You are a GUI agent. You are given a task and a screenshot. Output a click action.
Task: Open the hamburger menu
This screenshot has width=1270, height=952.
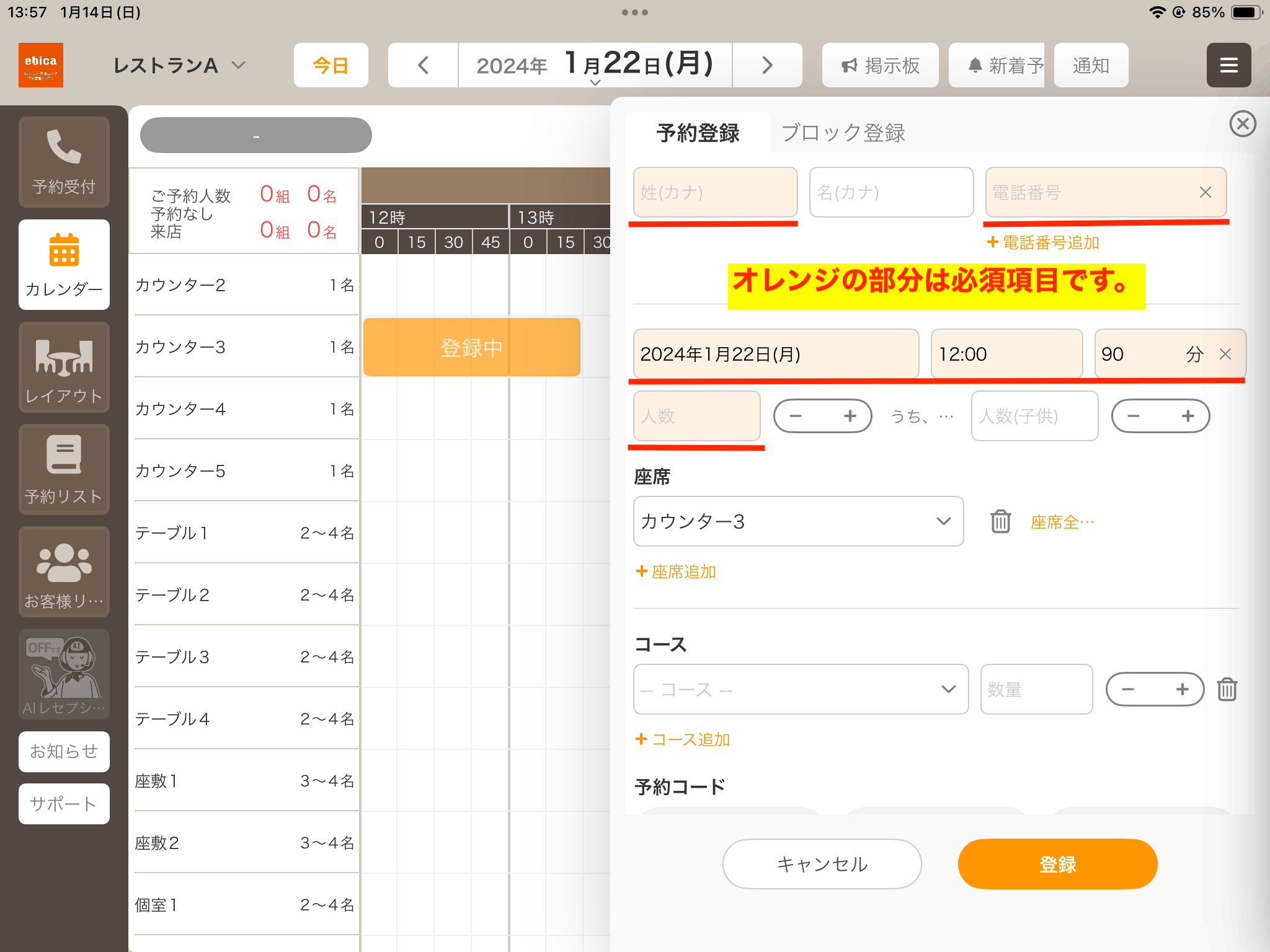point(1228,65)
